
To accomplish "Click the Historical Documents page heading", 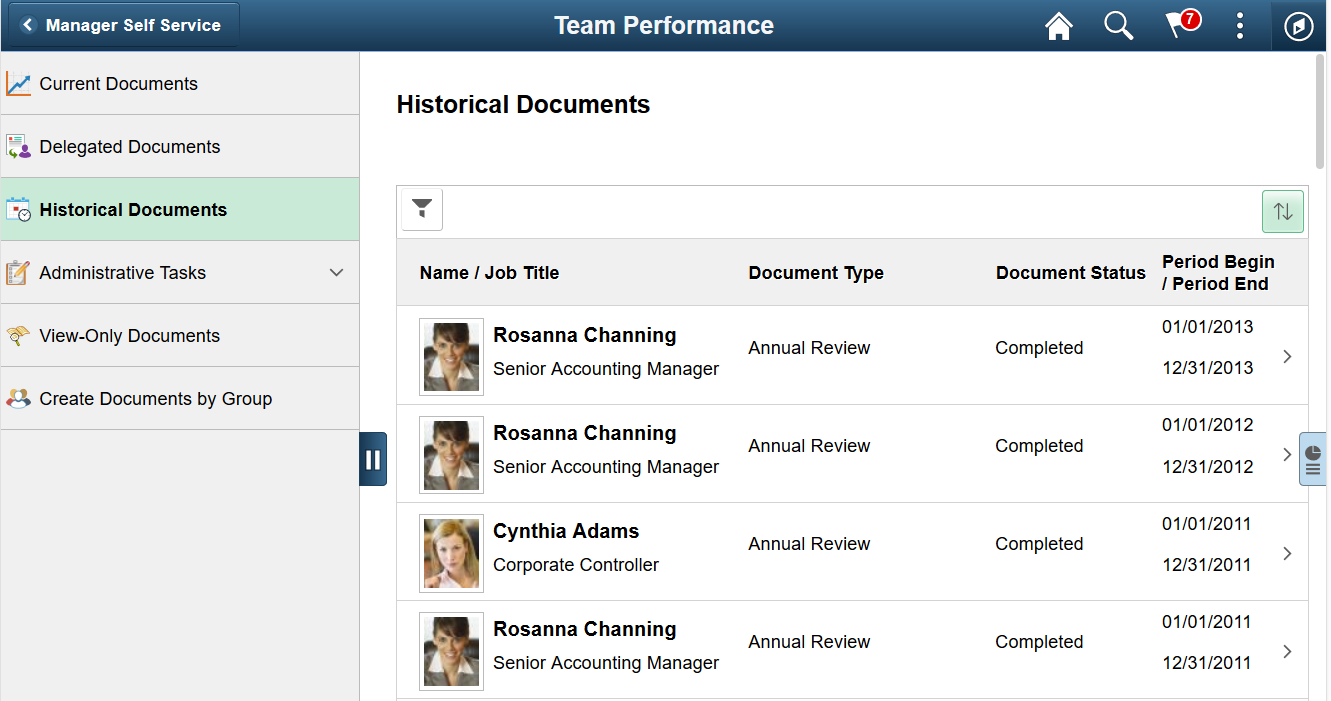I will 524,104.
